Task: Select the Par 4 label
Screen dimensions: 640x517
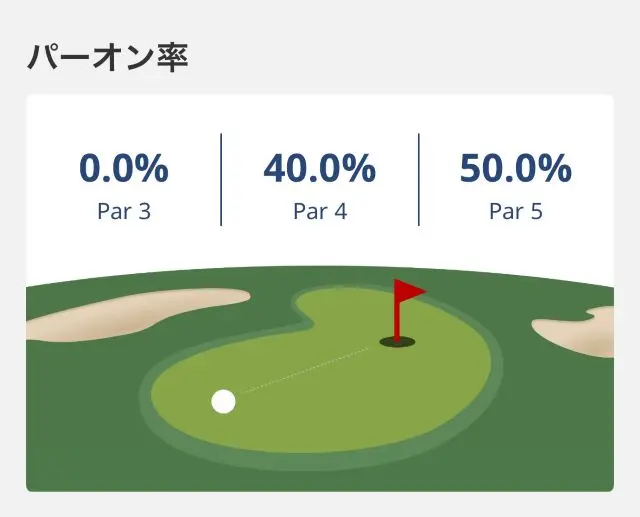Action: coord(319,212)
